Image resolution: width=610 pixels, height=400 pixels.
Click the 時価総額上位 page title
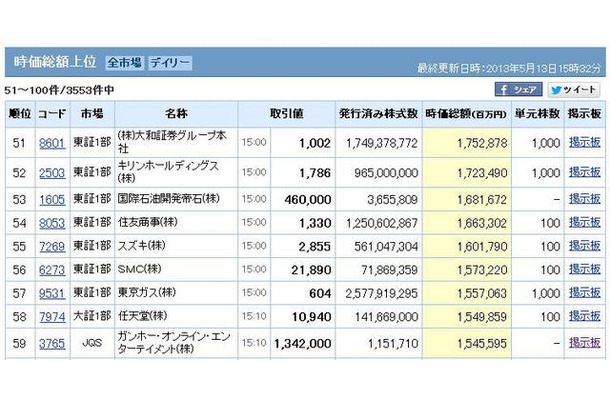[55, 62]
